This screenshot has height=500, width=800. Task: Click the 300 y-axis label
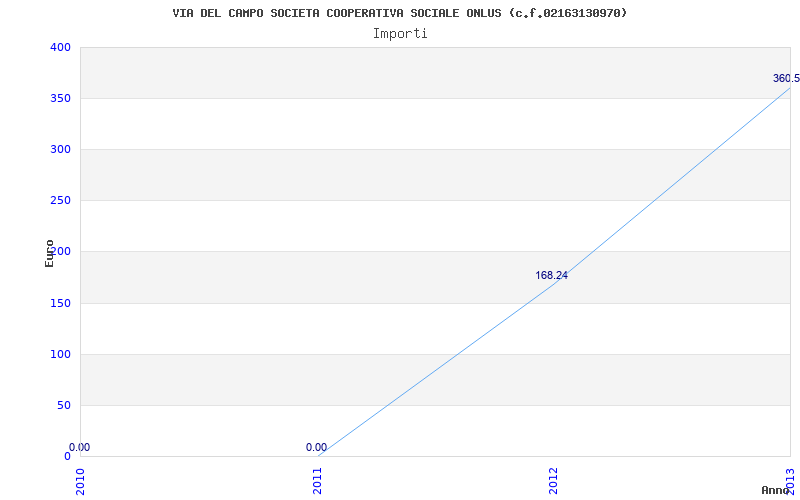tap(60, 149)
